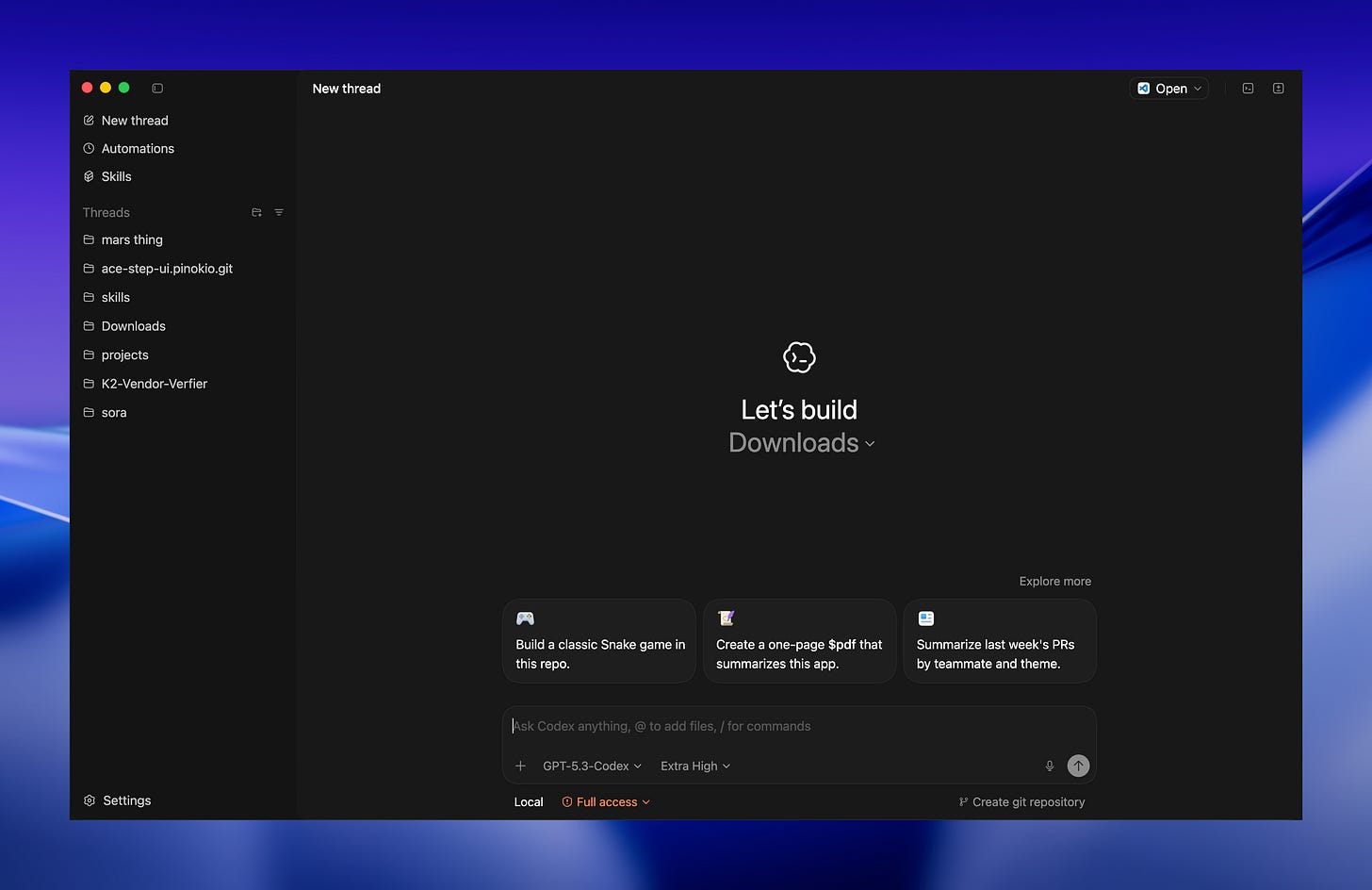
Task: Click the Automations clock icon
Action: coord(89,148)
